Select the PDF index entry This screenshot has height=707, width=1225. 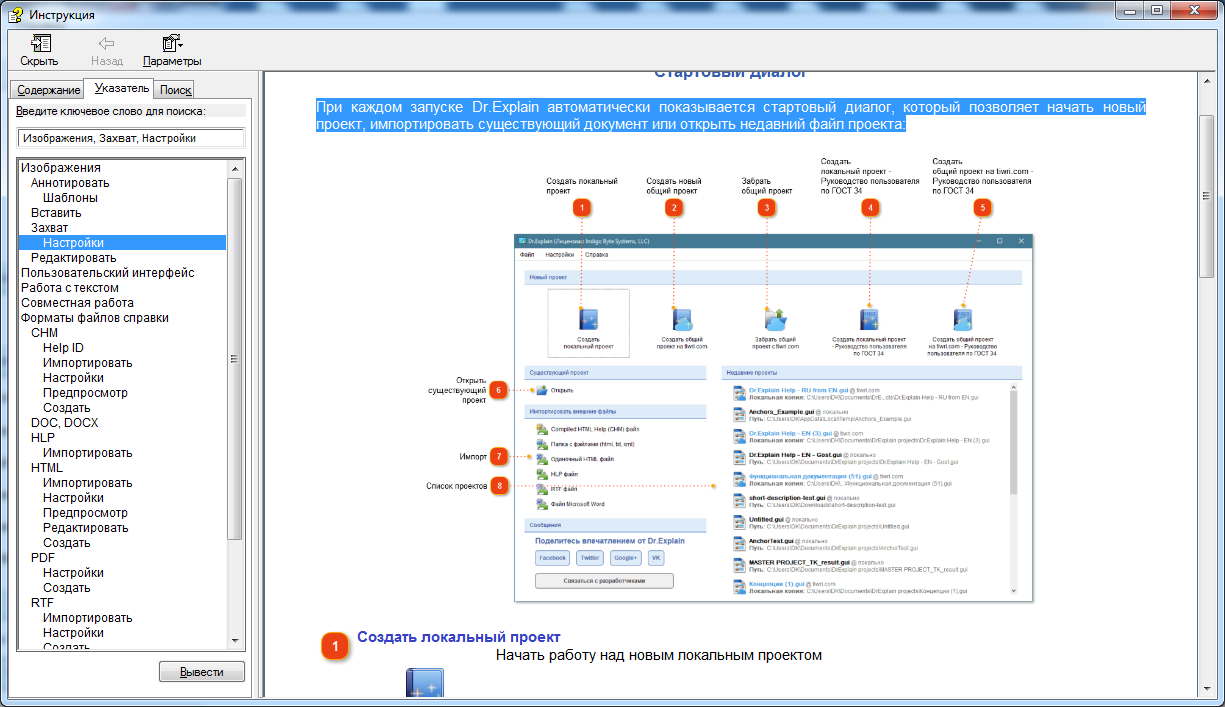point(43,558)
